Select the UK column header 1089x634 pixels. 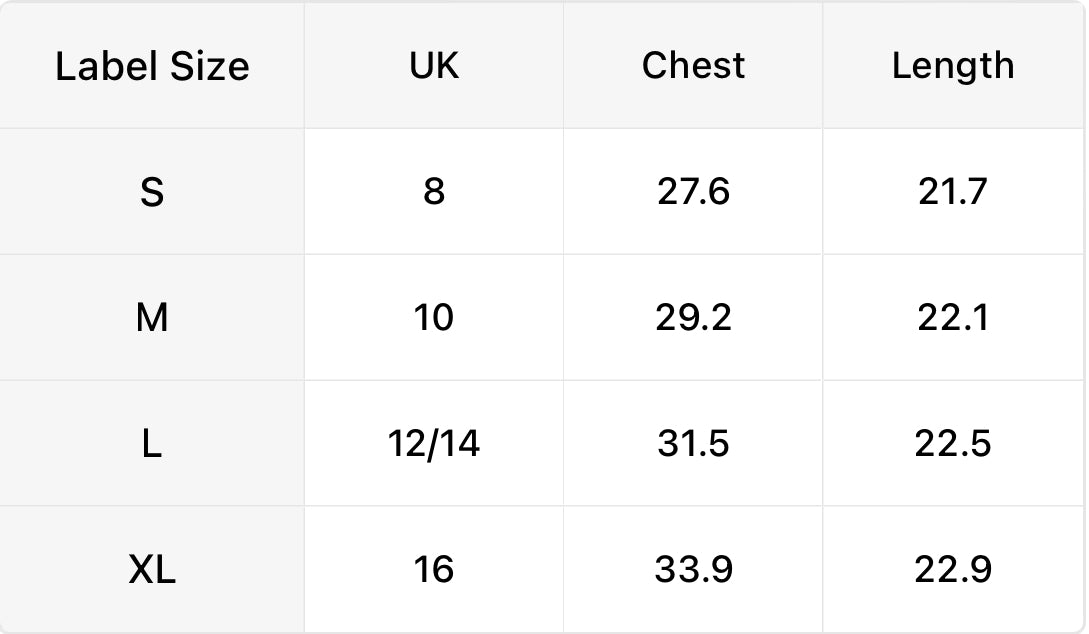click(433, 66)
